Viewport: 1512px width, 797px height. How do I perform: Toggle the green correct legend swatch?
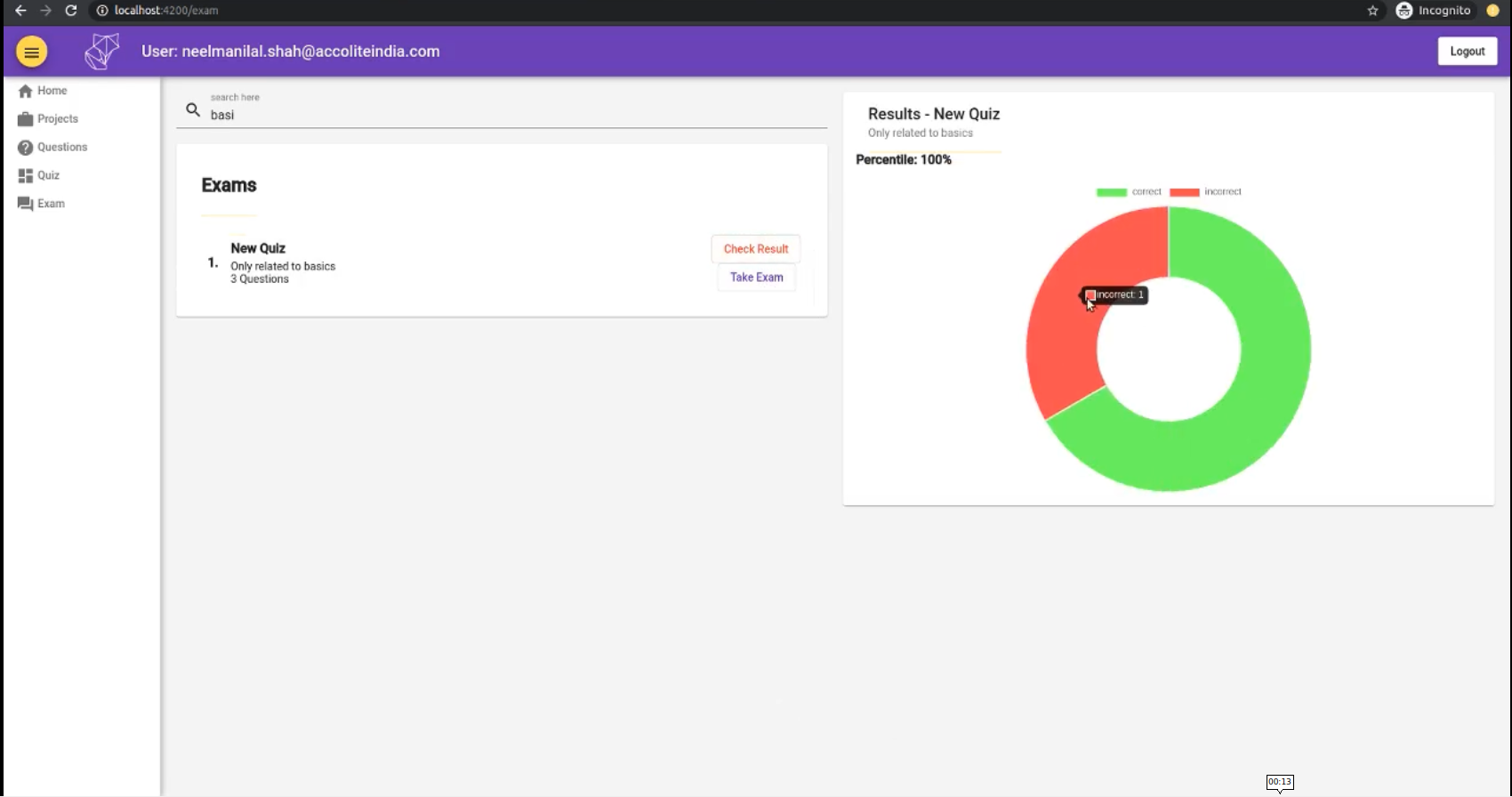click(x=1112, y=192)
